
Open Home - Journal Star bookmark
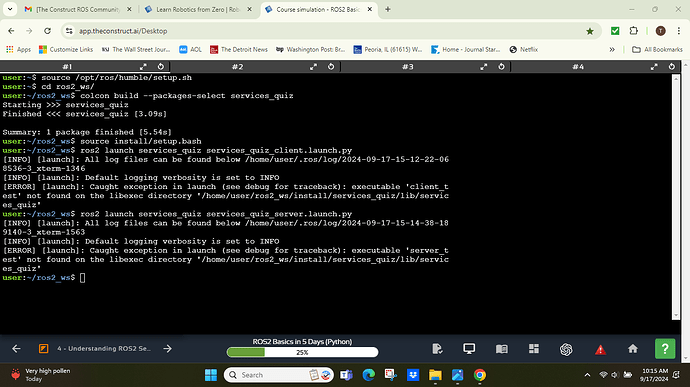pyautogui.click(x=466, y=50)
